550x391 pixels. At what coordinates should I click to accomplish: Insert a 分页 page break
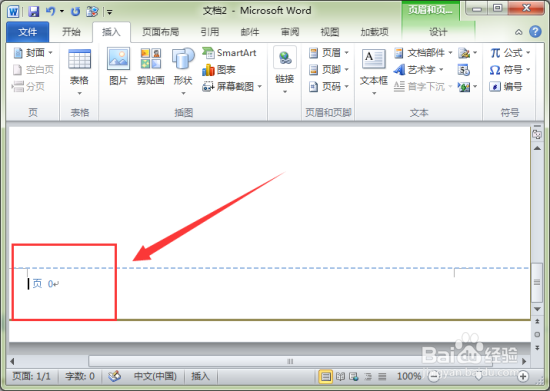(x=28, y=86)
